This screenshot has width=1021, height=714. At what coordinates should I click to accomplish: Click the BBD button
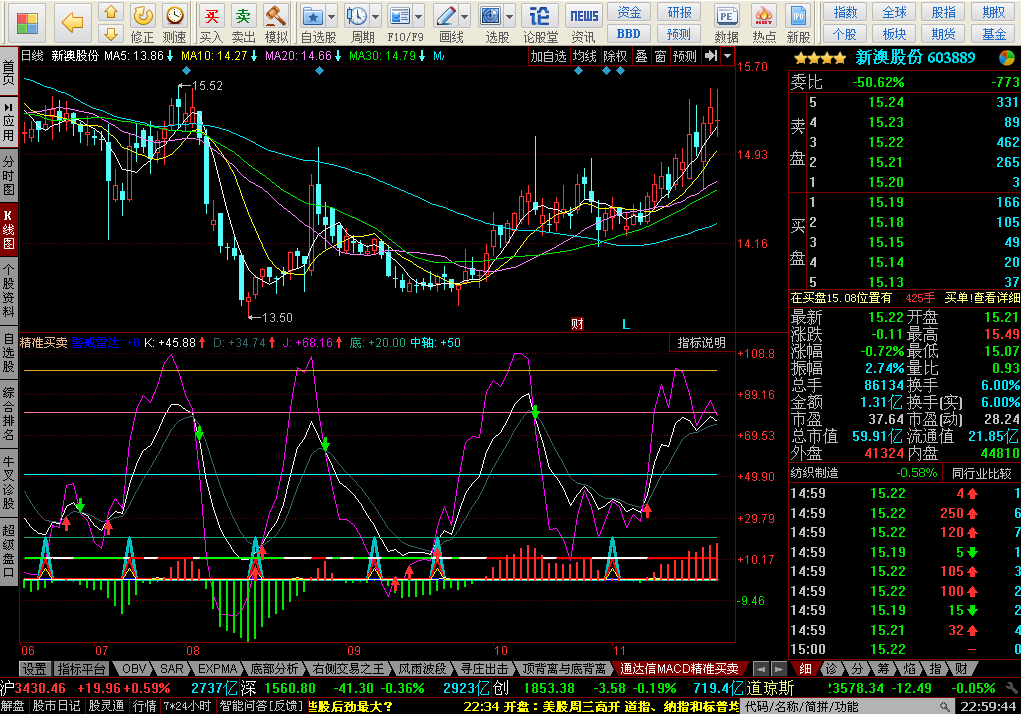629,34
